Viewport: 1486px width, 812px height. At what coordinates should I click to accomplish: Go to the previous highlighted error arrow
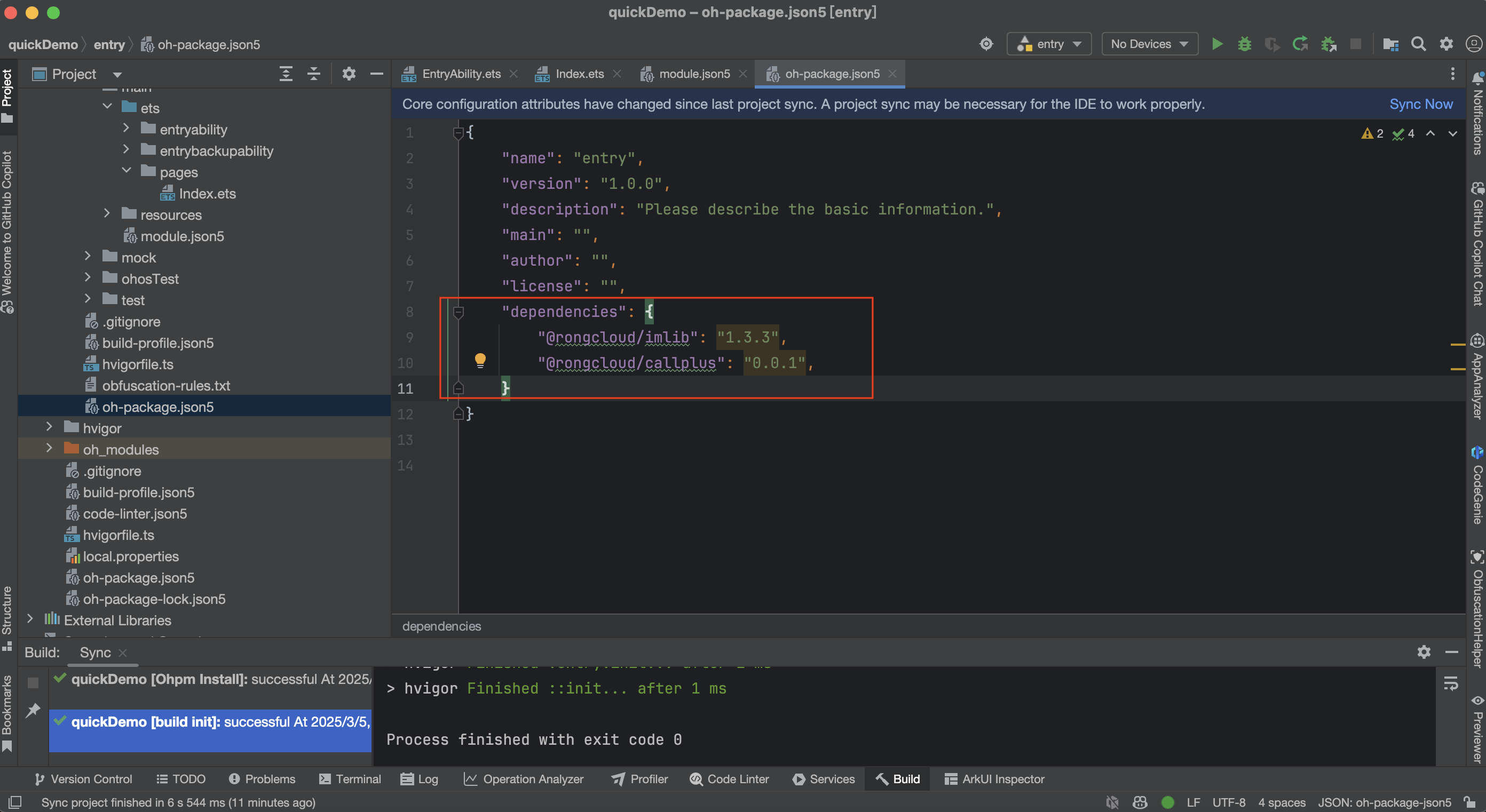pyautogui.click(x=1430, y=134)
